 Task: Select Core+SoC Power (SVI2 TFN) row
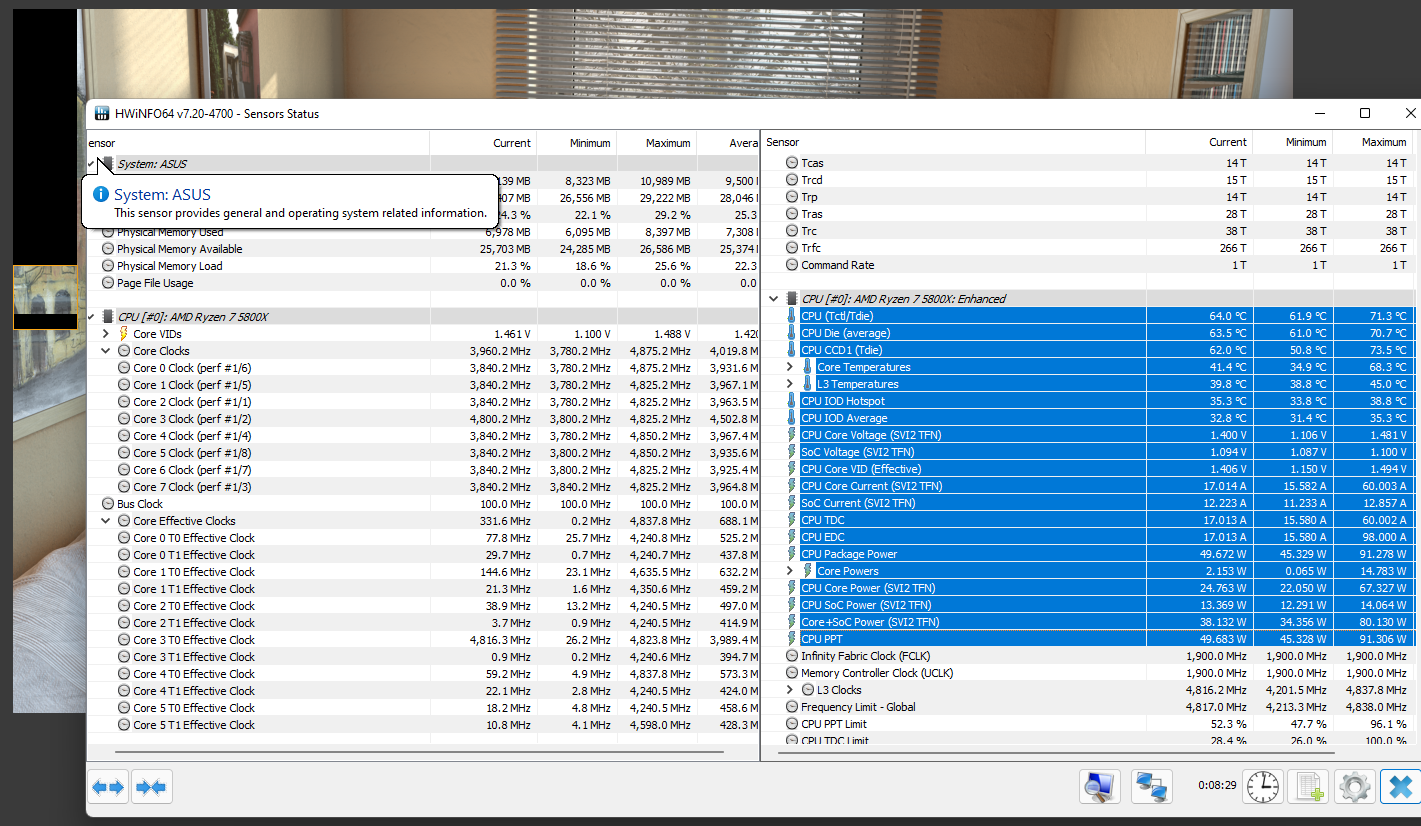coord(1090,622)
